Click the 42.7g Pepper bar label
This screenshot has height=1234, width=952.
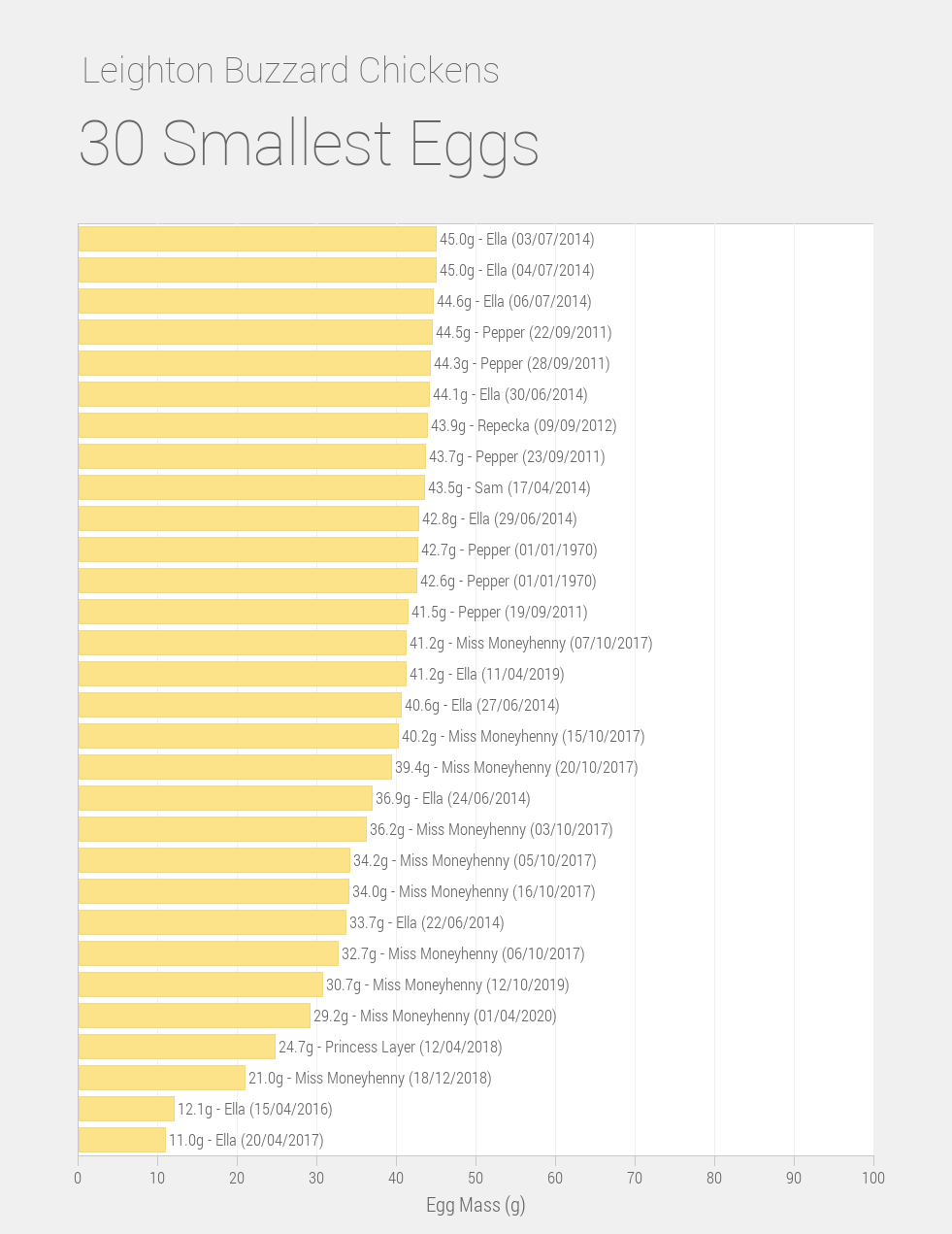(x=509, y=550)
